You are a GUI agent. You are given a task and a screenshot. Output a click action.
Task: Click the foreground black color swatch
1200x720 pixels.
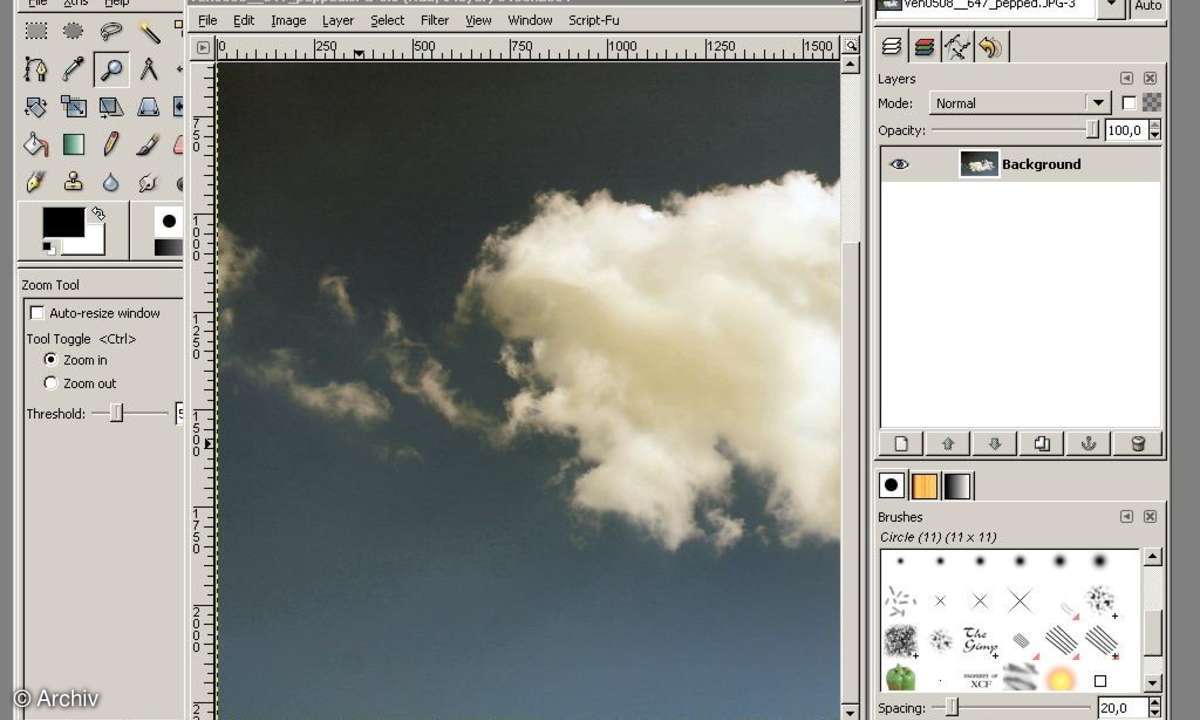pyautogui.click(x=65, y=223)
